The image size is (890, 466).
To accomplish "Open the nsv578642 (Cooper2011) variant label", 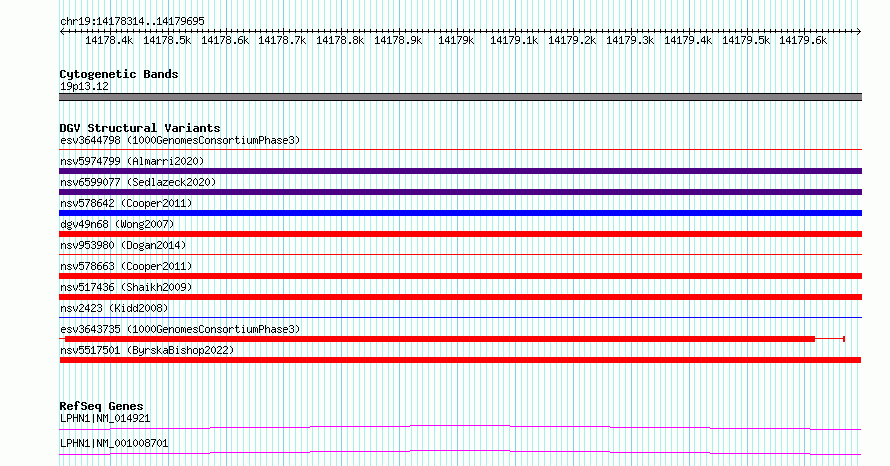I will [x=126, y=203].
